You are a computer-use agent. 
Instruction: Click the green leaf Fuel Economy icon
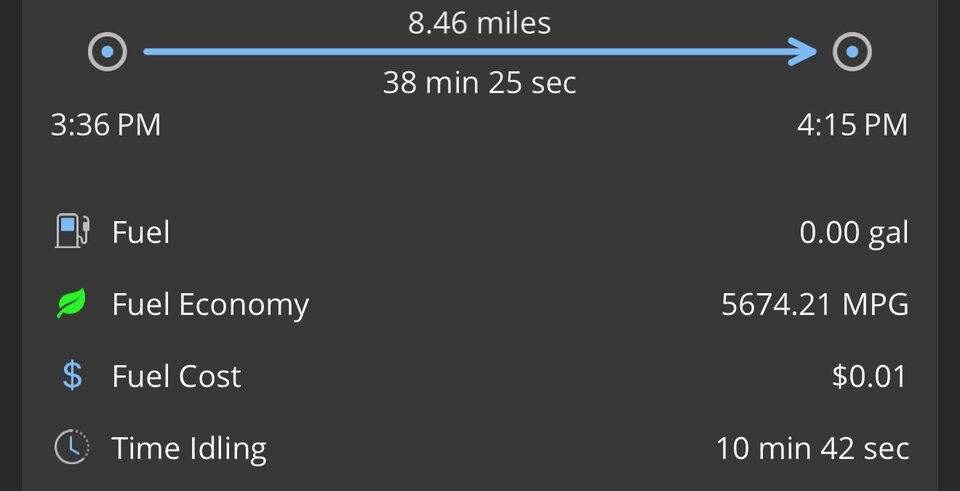tap(72, 304)
